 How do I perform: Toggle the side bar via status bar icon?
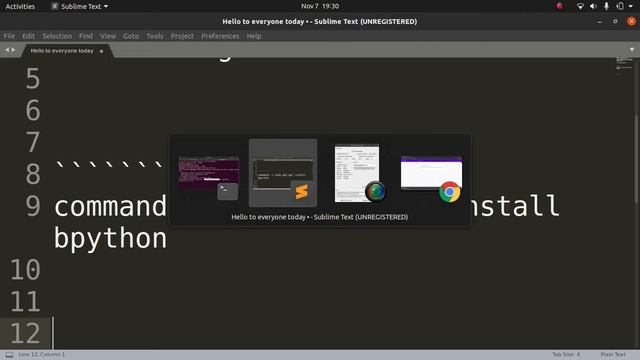(9, 355)
